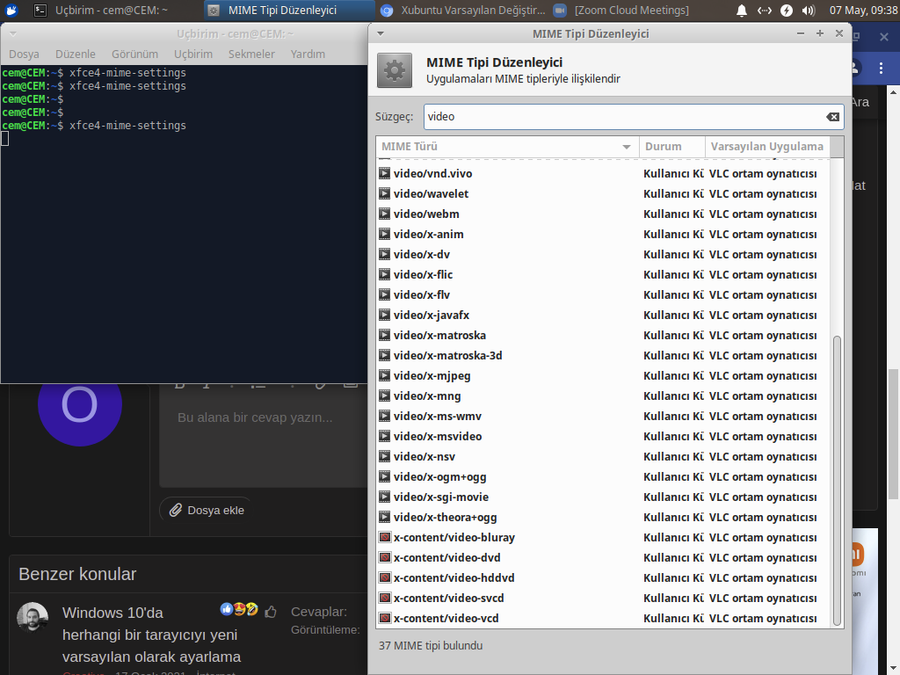Image resolution: width=900 pixels, height=675 pixels.
Task: Select the video/x-mng row
Action: [604, 396]
